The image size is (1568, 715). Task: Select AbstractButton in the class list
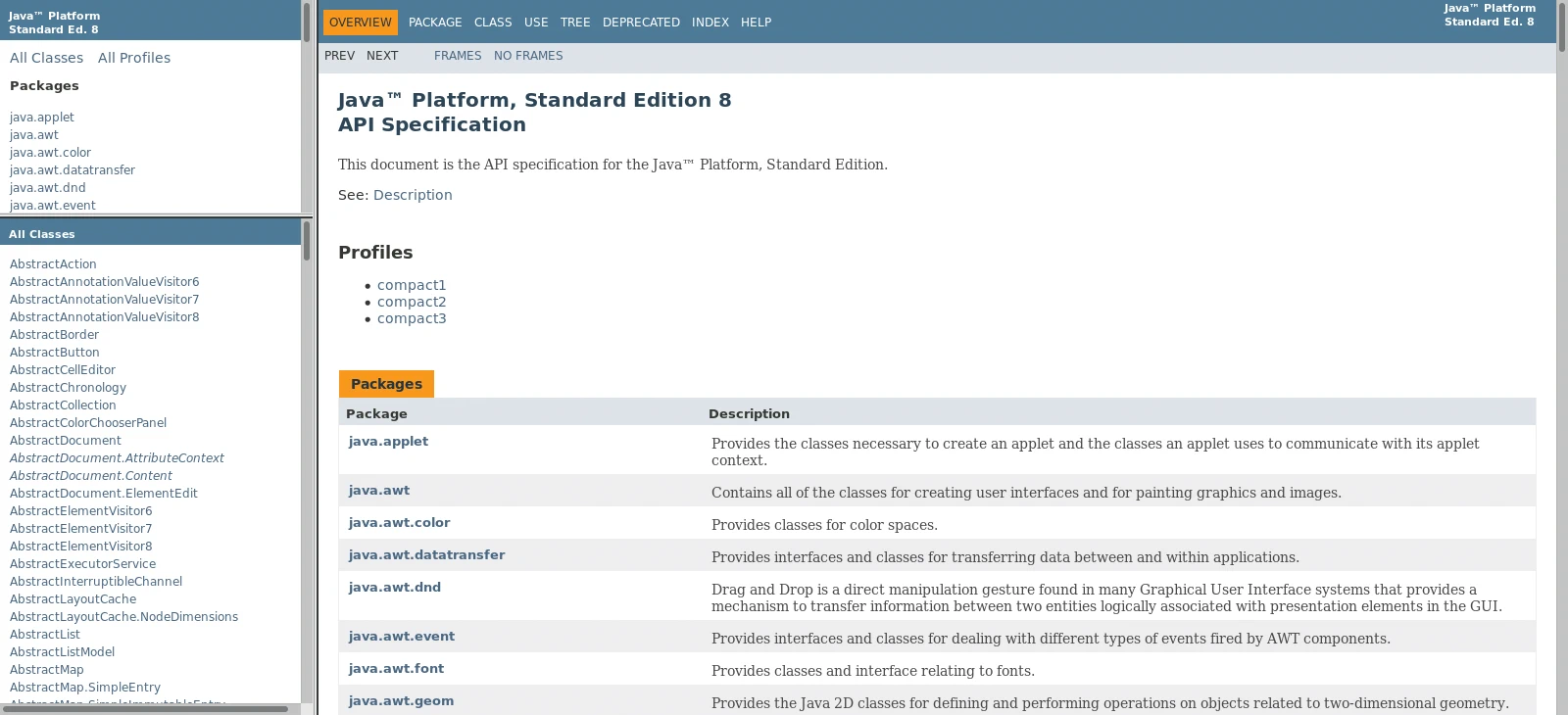point(55,353)
